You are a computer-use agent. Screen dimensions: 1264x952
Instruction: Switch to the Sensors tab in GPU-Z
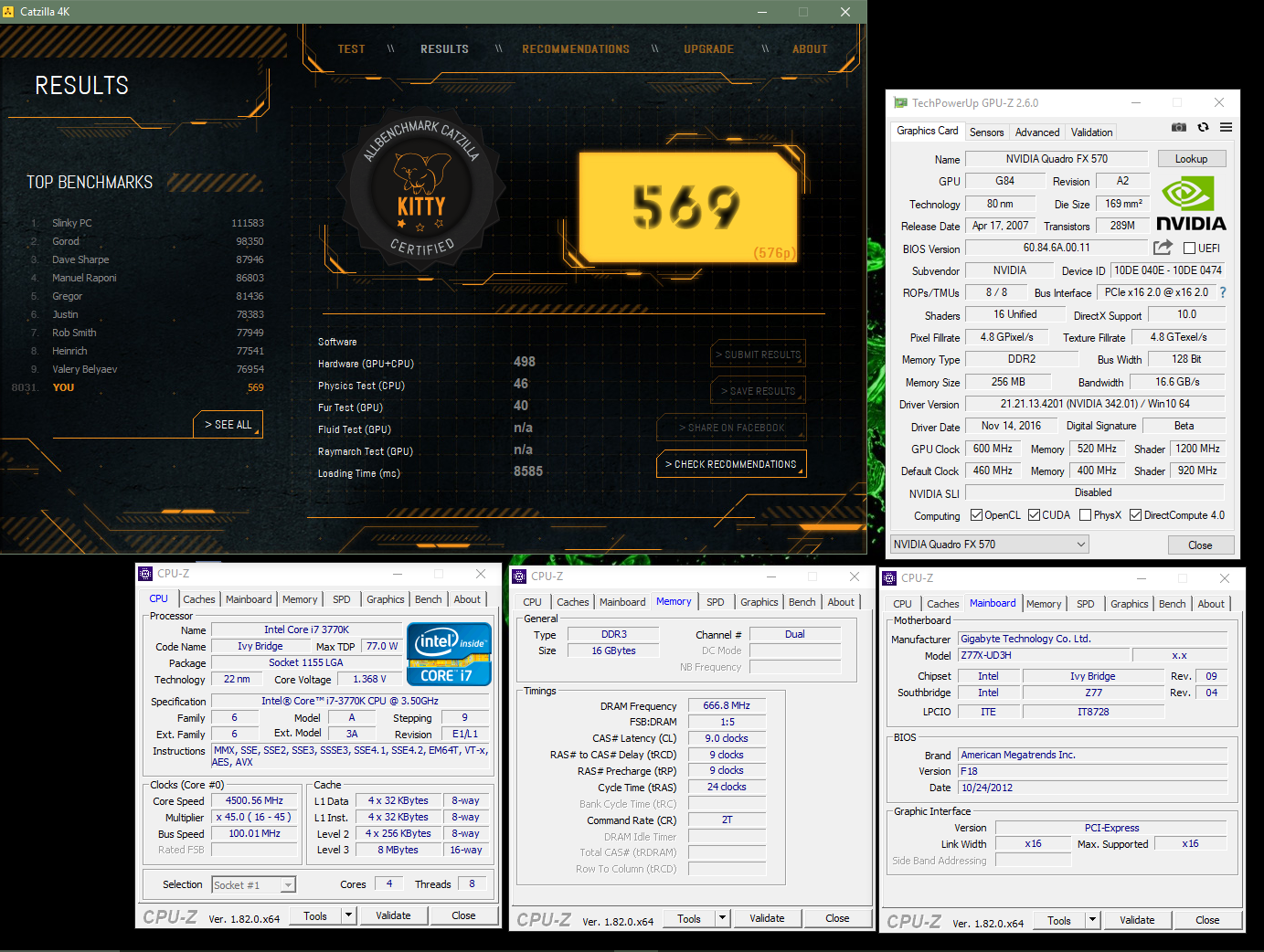pyautogui.click(x=986, y=132)
